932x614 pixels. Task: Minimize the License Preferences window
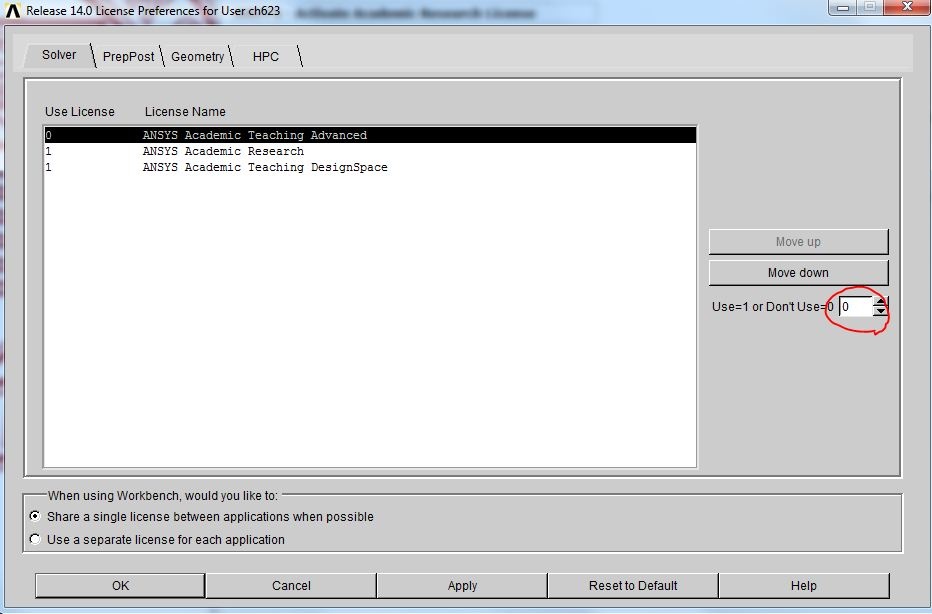click(842, 8)
